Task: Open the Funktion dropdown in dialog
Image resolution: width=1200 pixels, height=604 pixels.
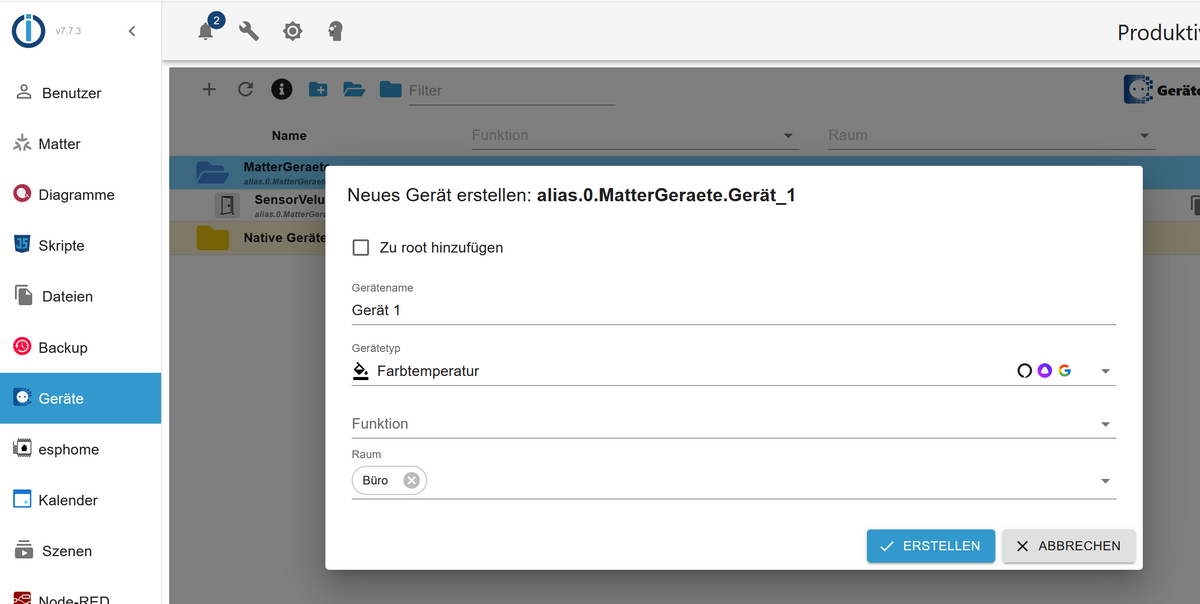Action: pyautogui.click(x=1105, y=424)
